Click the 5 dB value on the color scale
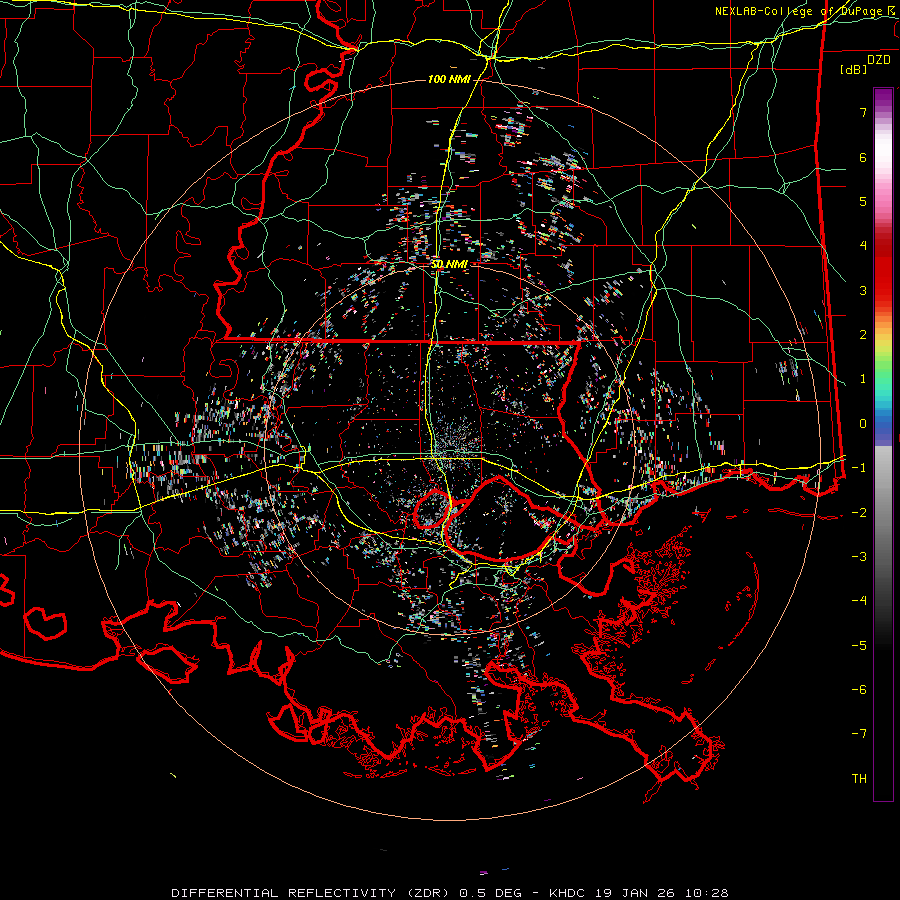900x900 pixels. point(863,201)
